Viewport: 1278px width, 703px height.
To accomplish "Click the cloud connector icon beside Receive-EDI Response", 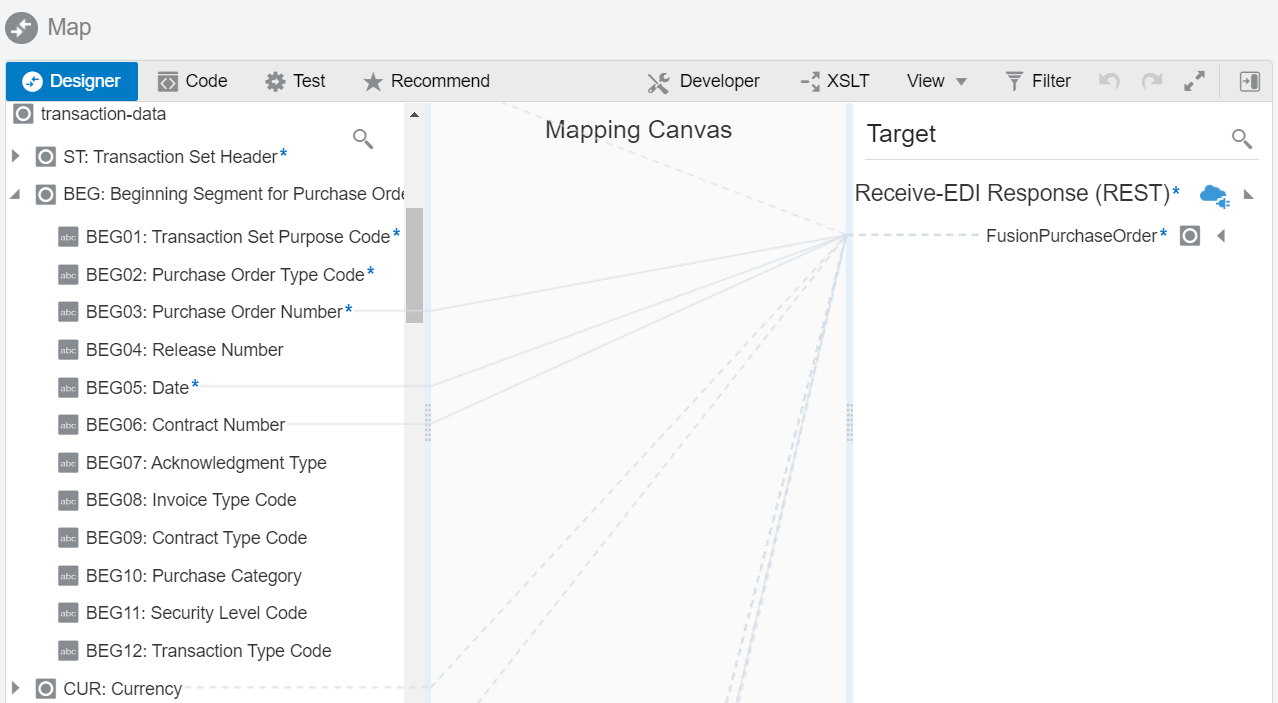I will [1214, 195].
